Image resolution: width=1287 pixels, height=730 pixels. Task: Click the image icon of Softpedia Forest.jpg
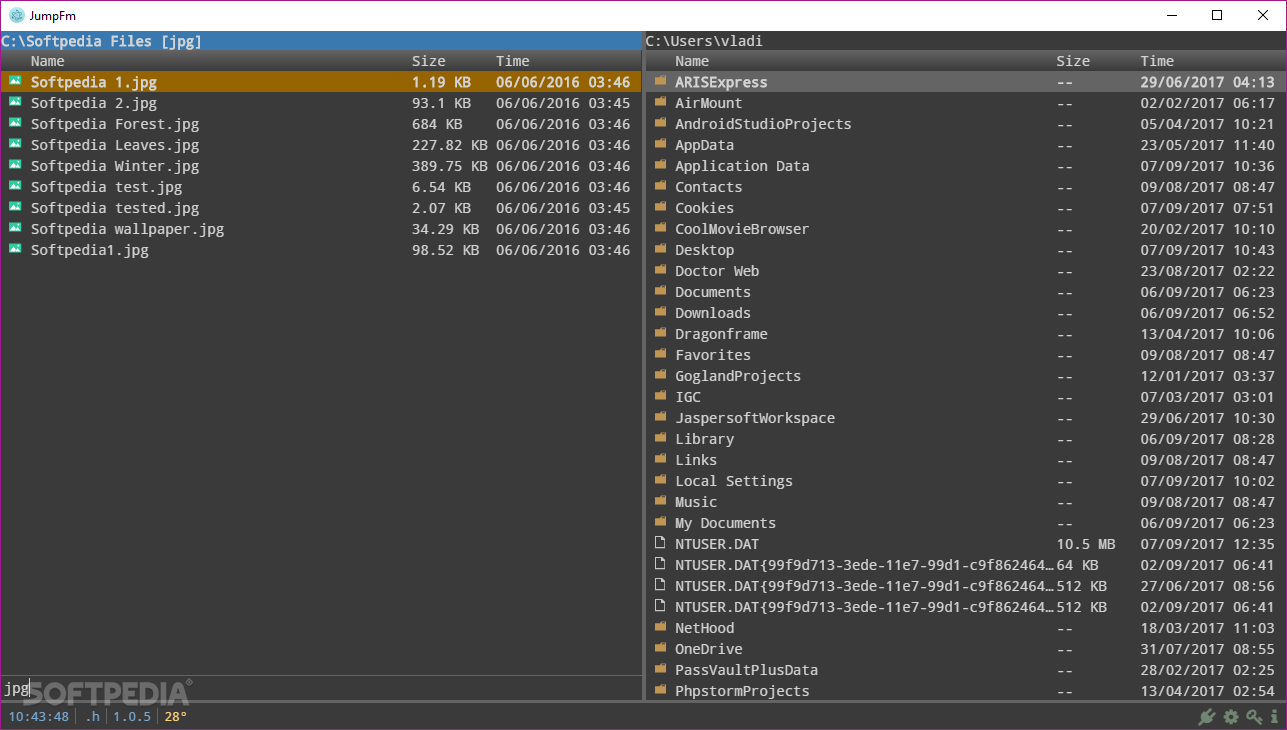click(15, 123)
